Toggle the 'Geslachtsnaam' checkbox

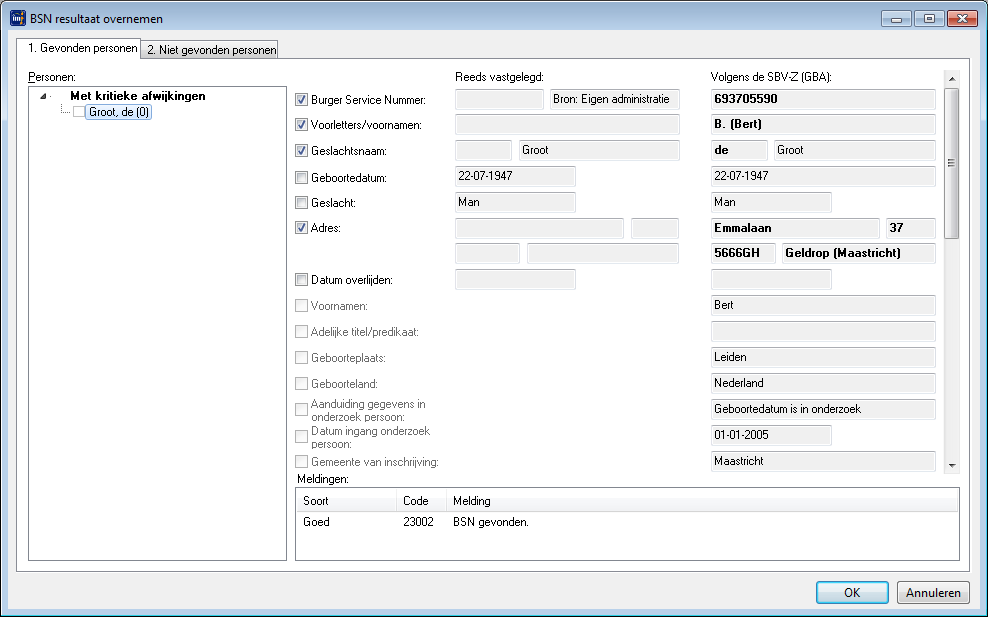[x=301, y=151]
